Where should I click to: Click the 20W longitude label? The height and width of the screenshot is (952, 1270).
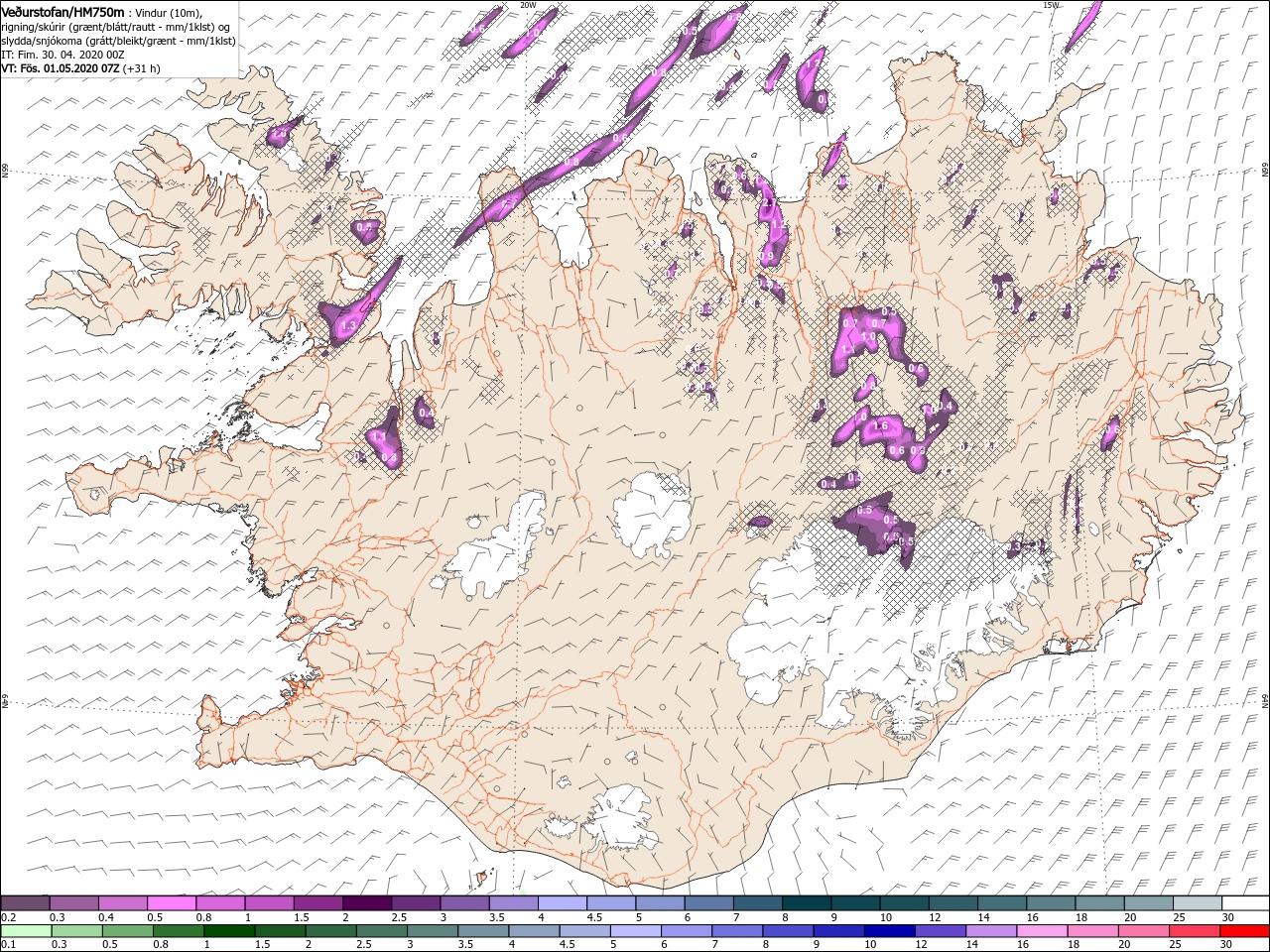click(x=528, y=5)
